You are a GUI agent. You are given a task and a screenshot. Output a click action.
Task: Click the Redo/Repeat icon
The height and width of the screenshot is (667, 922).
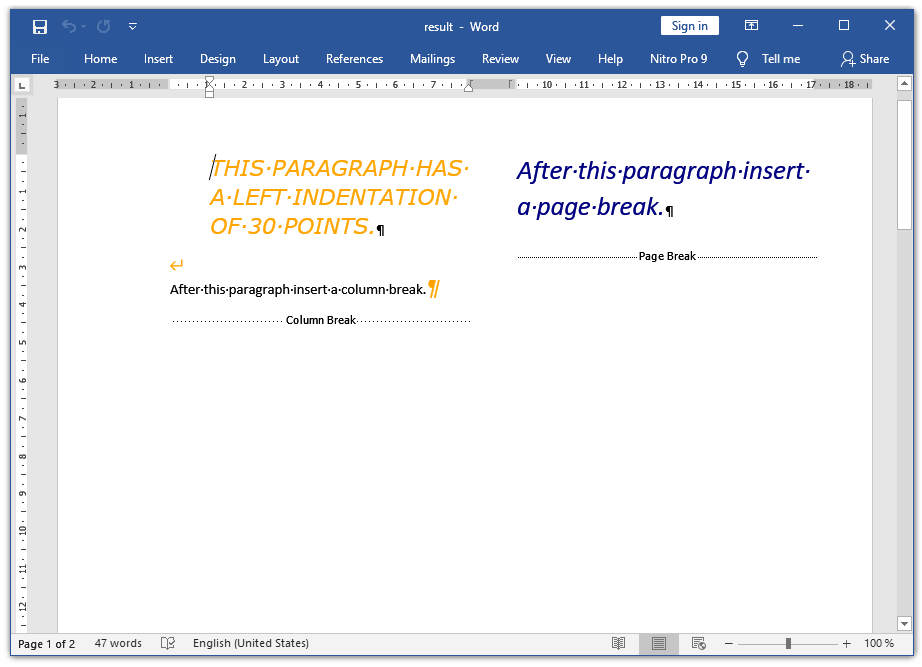(104, 27)
